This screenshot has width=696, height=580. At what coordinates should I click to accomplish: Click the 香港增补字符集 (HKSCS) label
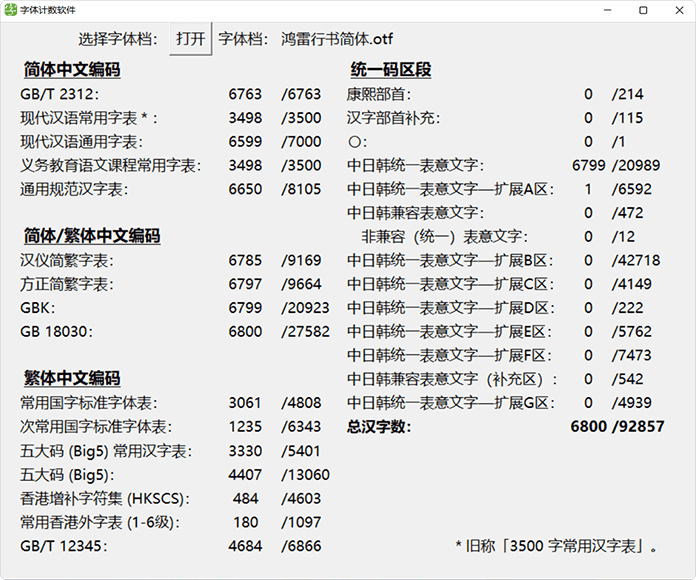click(104, 498)
